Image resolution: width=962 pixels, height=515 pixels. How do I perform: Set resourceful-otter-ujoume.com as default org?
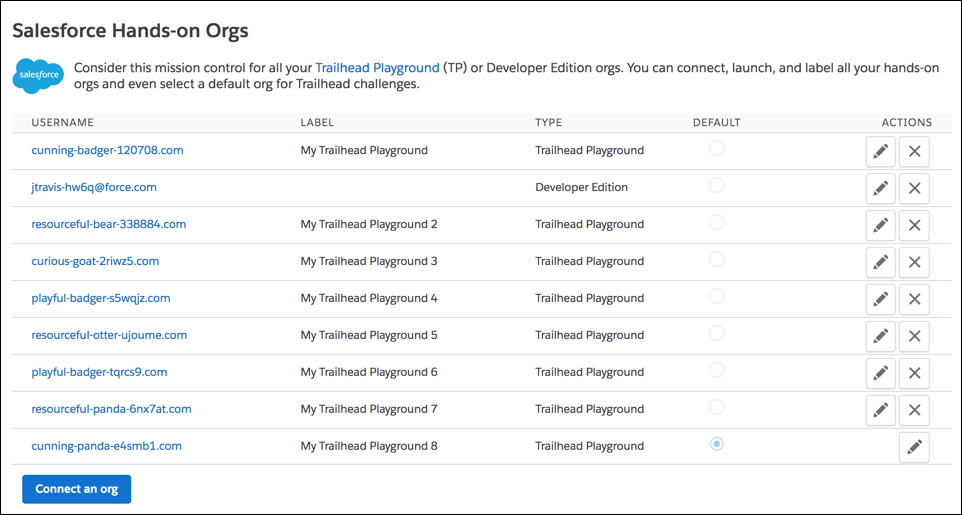click(717, 333)
